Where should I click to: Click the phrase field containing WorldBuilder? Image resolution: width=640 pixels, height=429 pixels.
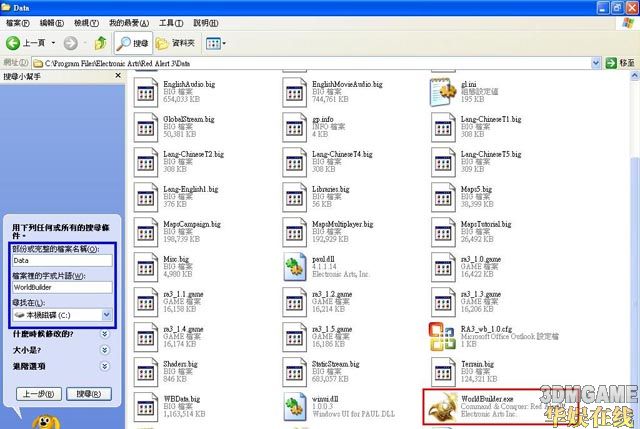(x=62, y=287)
